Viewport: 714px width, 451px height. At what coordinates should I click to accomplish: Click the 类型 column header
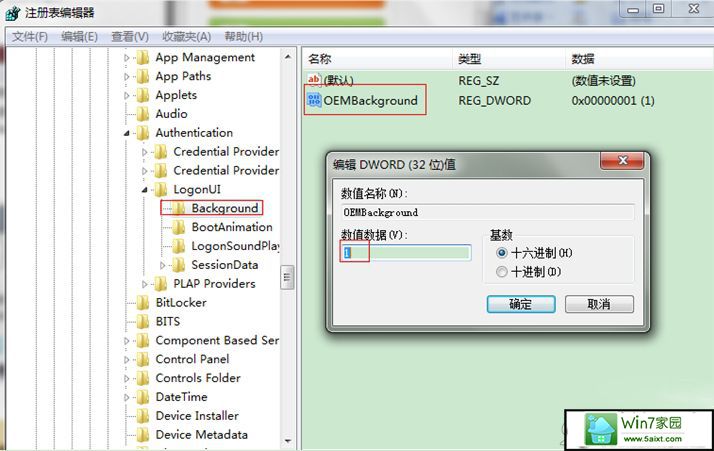[509, 59]
